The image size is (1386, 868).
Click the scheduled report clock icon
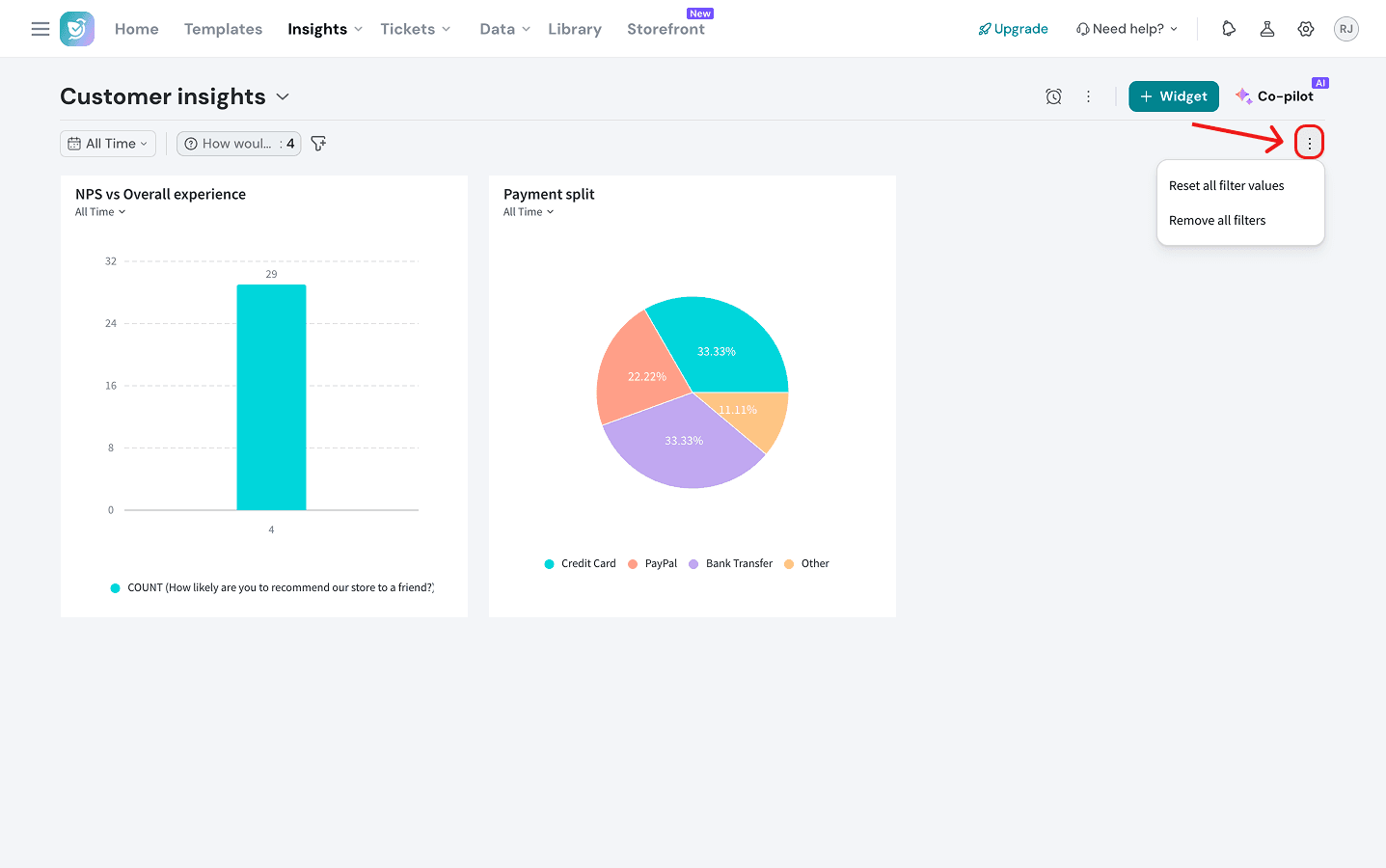pyautogui.click(x=1053, y=96)
